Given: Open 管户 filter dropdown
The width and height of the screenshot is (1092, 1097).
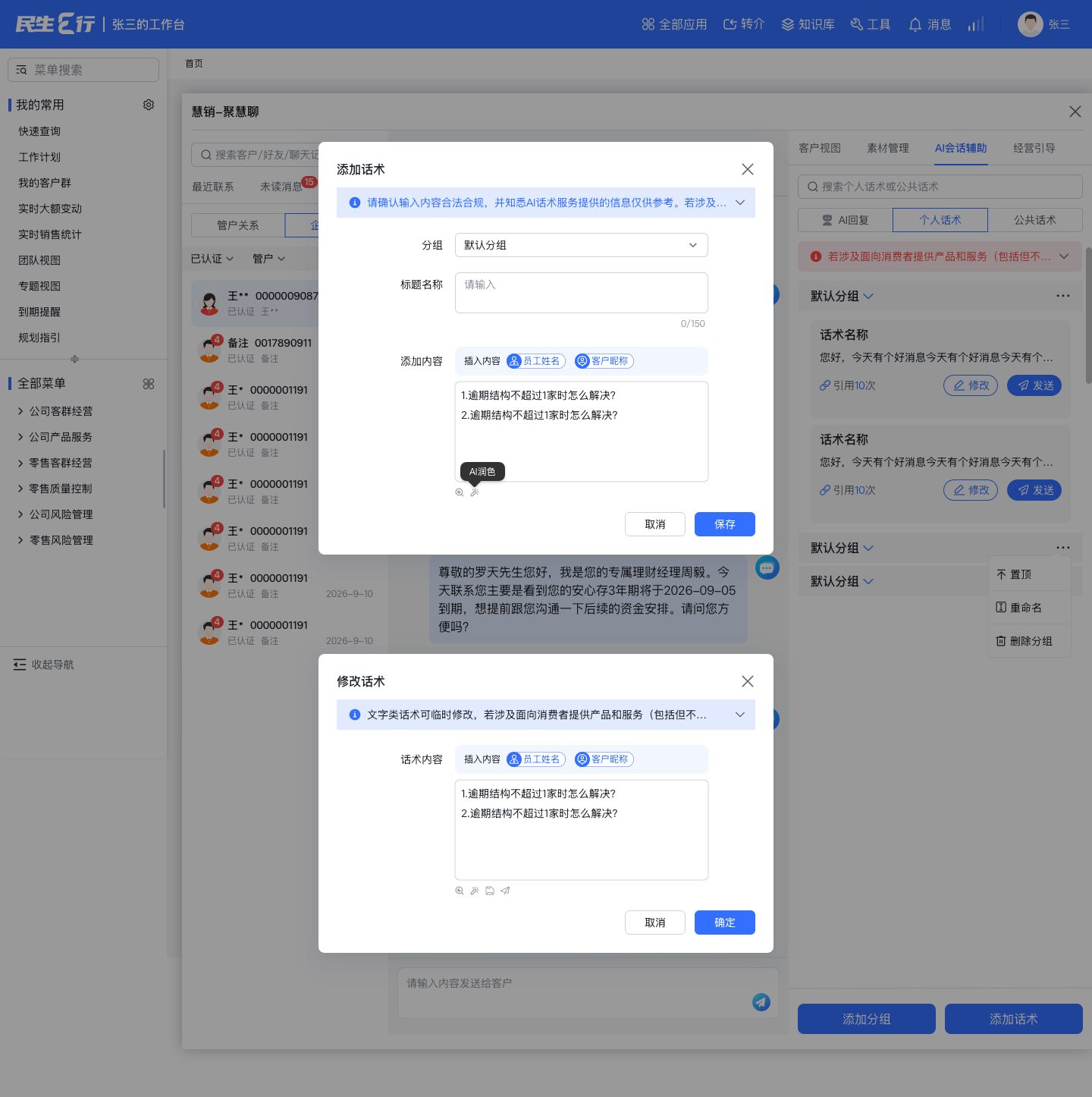Looking at the screenshot, I should pyautogui.click(x=269, y=259).
